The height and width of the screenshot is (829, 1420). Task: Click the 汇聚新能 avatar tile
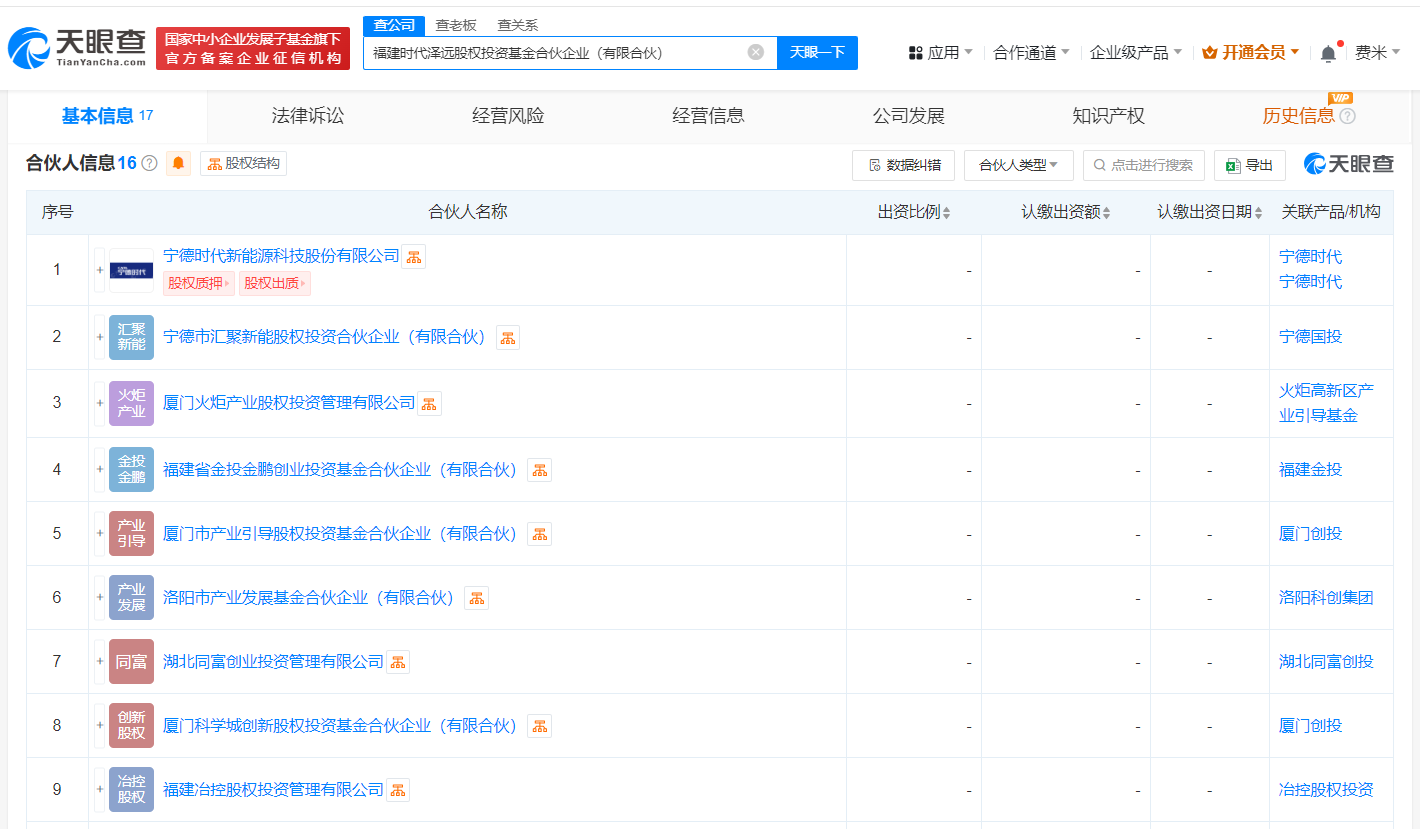coord(131,337)
